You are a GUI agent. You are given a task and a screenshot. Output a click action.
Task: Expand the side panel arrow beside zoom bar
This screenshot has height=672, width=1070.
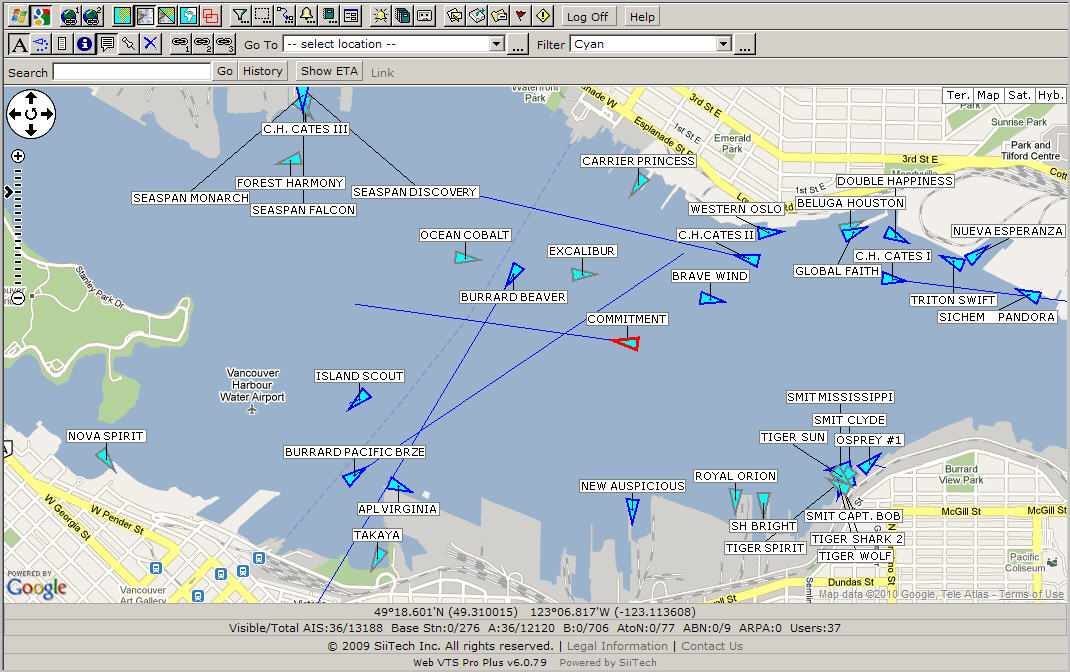(x=9, y=191)
